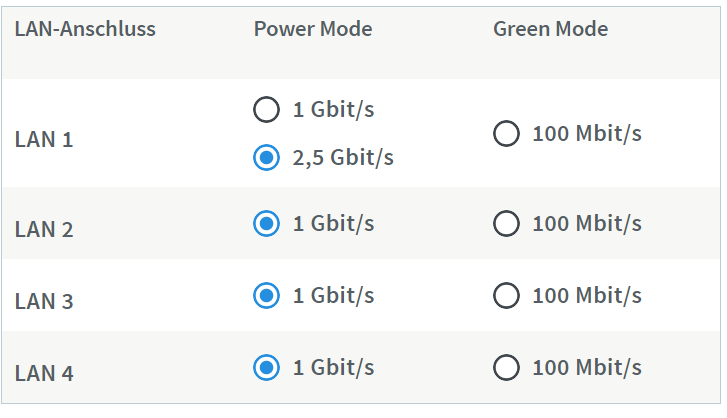Click the Power Mode column header
Screen dimensions: 727x418
click(312, 29)
